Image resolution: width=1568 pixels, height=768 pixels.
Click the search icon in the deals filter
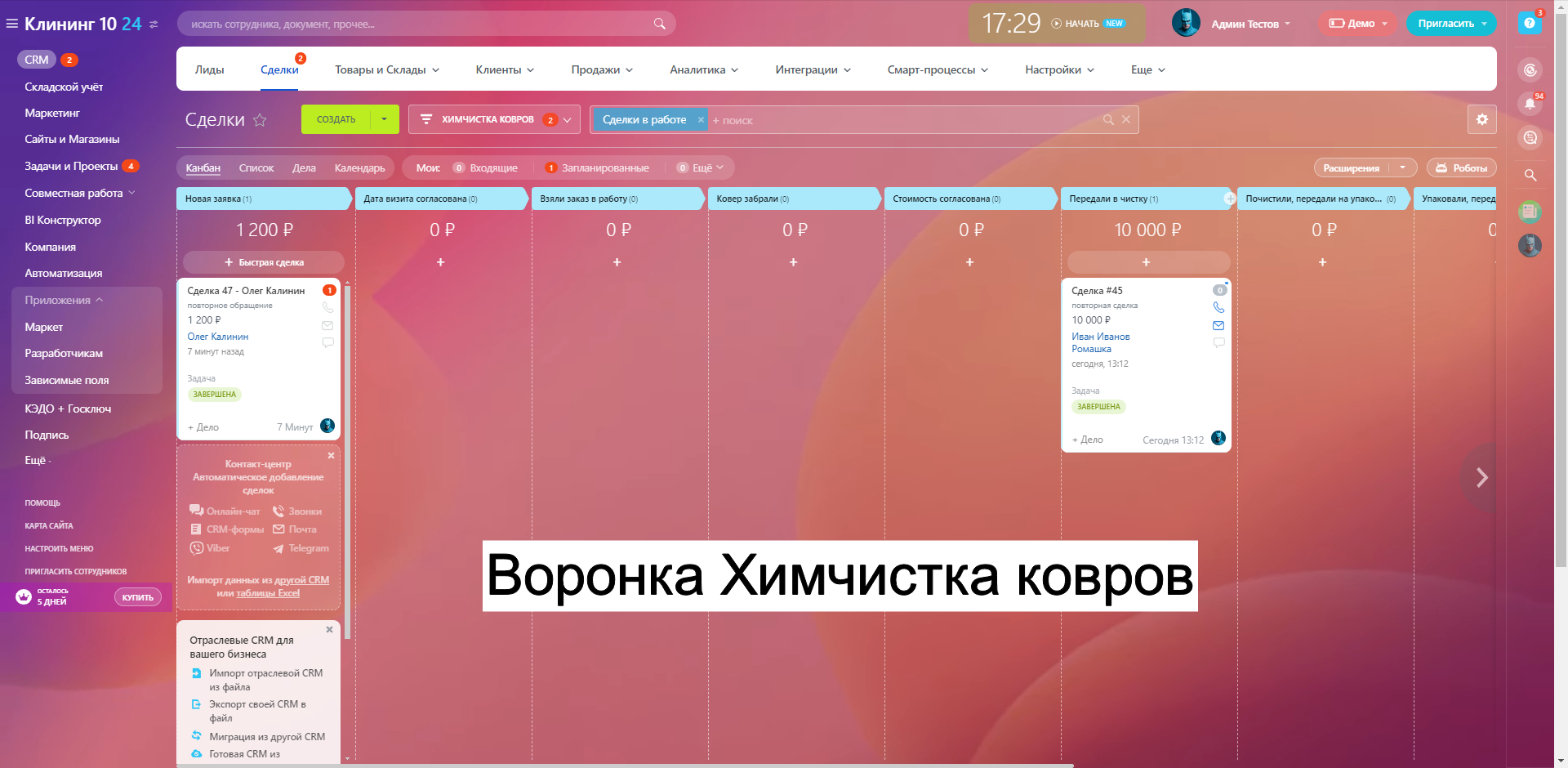pos(1108,120)
